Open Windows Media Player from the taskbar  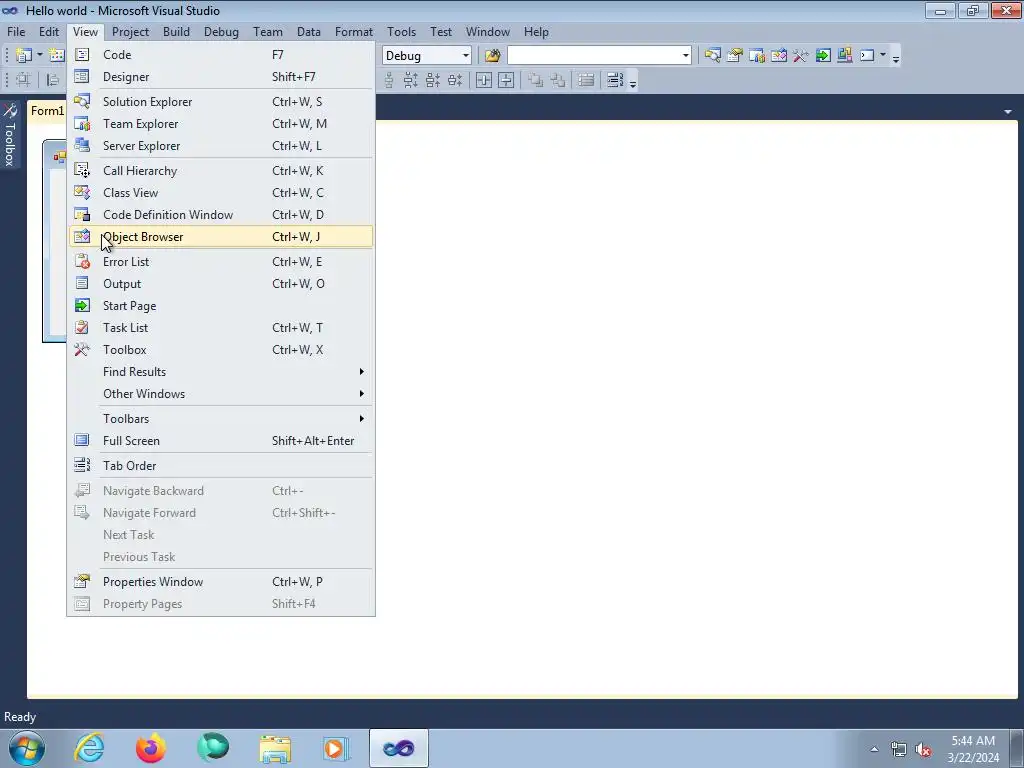(336, 748)
